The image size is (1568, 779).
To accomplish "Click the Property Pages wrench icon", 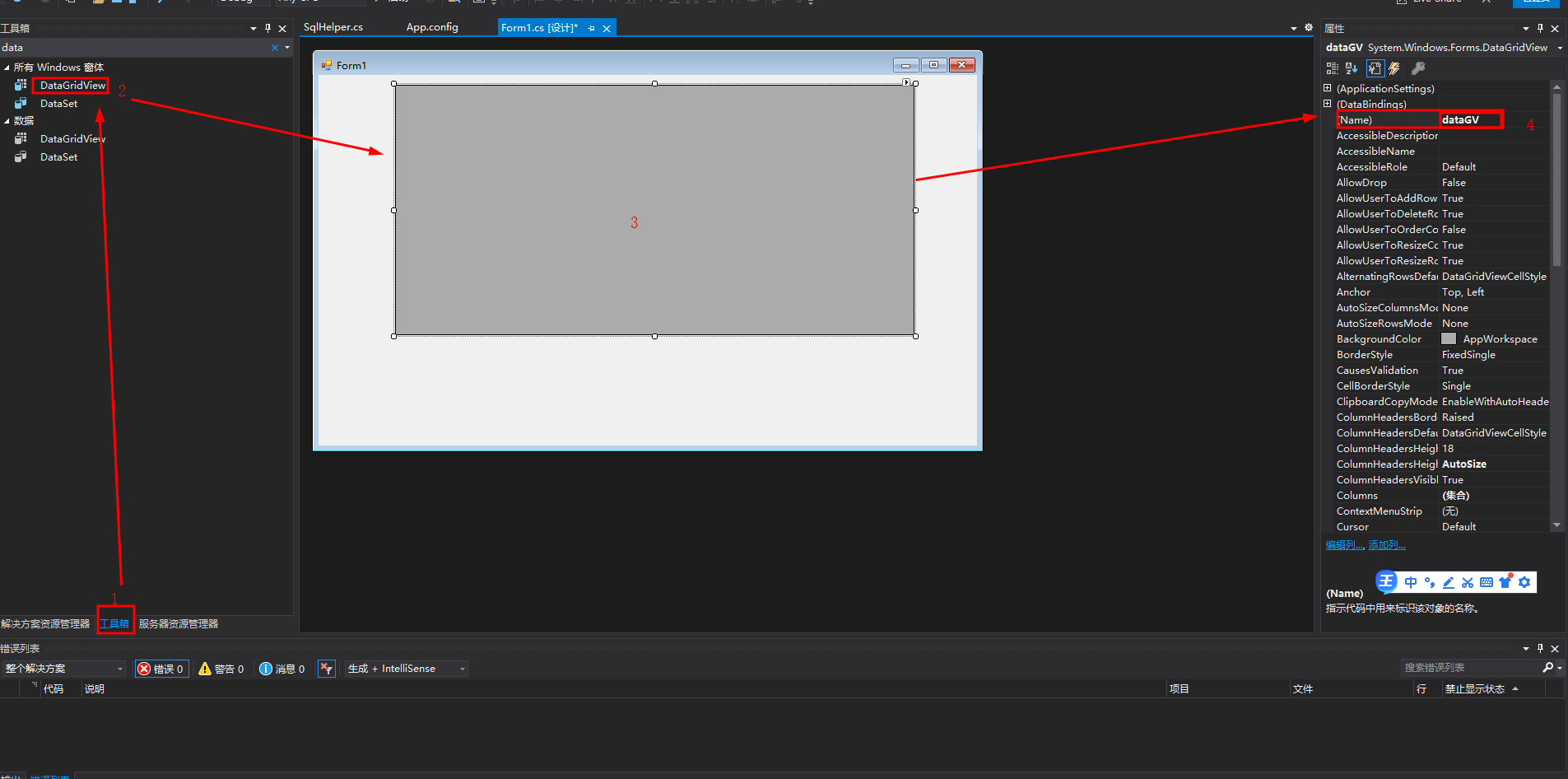I will [x=1417, y=68].
